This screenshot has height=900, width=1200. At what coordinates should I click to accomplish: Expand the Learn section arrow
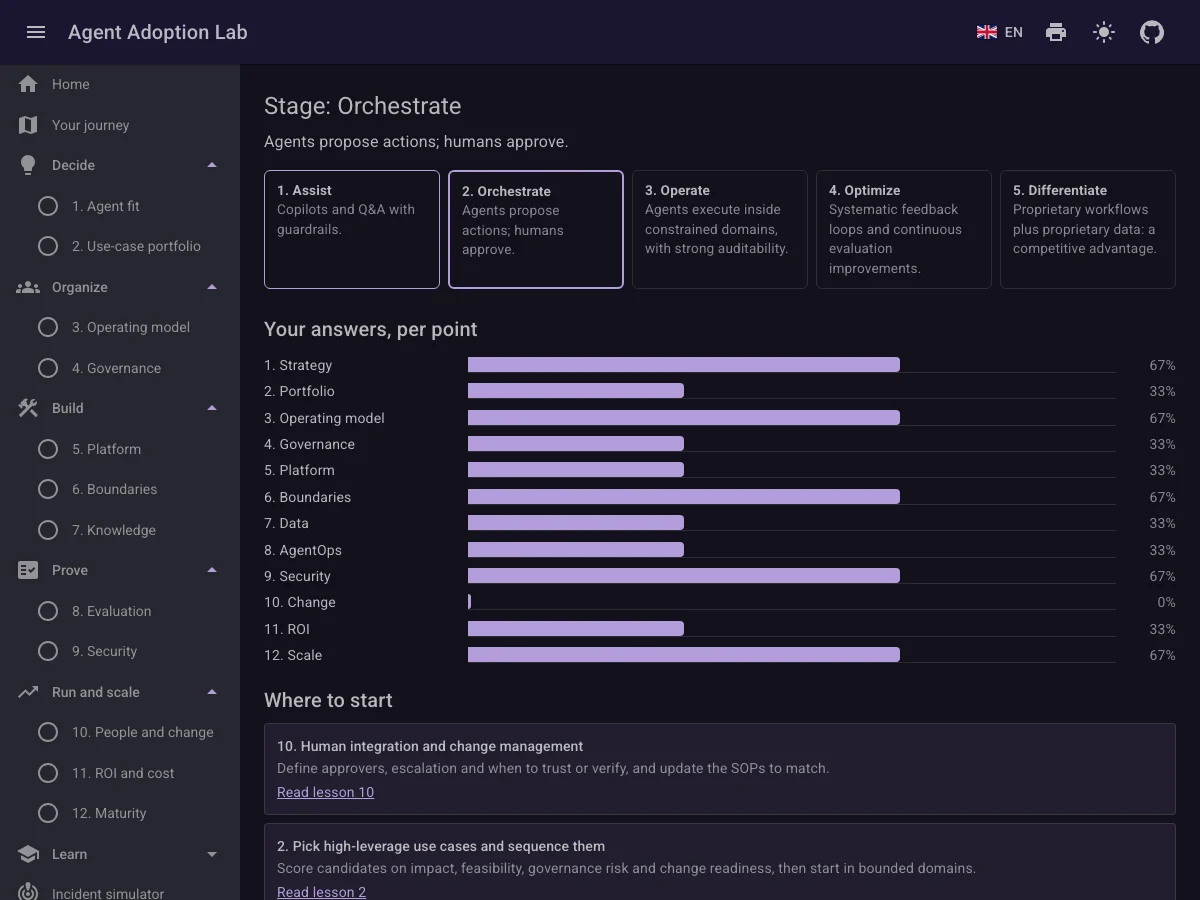pos(212,854)
